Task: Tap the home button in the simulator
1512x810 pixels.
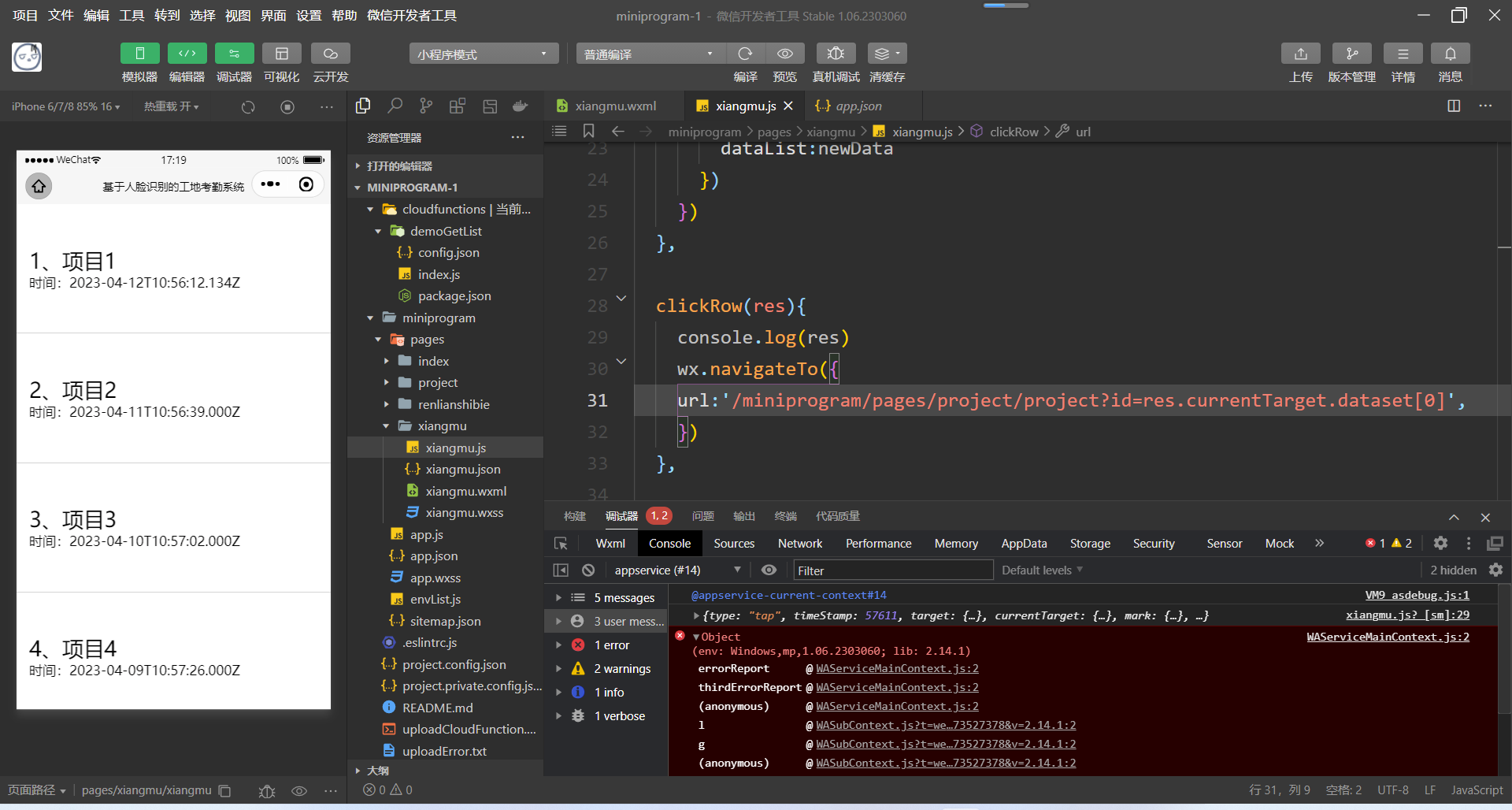Action: (39, 186)
